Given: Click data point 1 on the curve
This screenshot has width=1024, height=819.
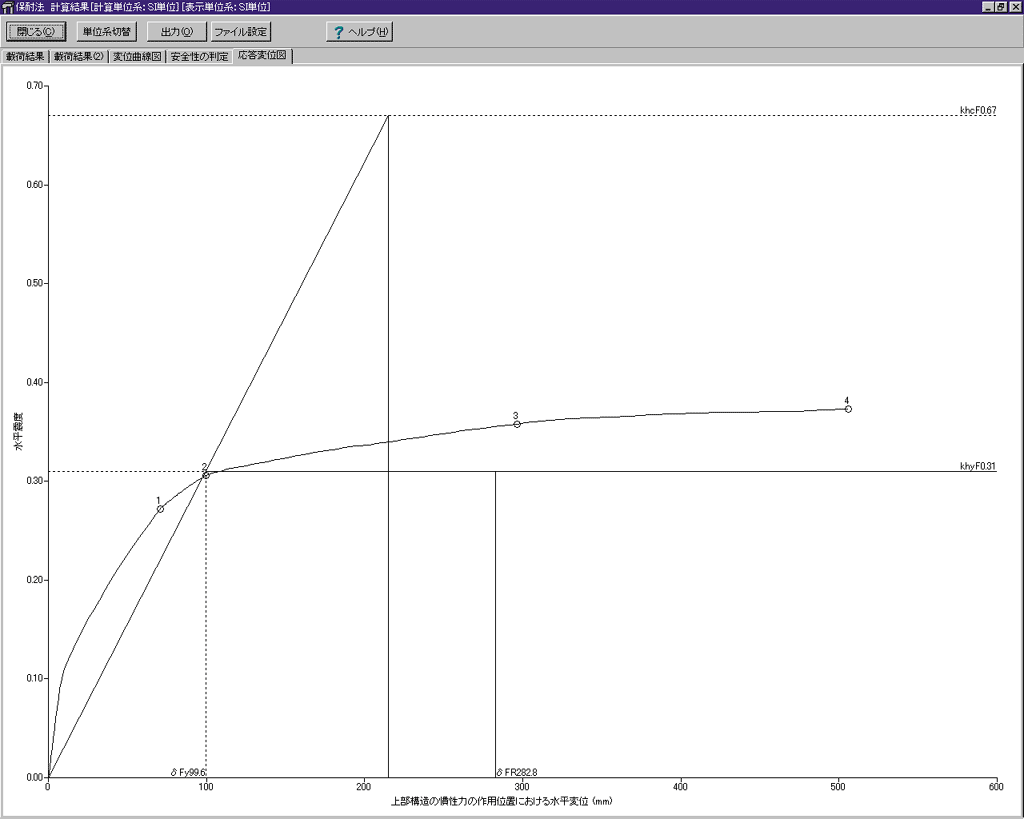Looking at the screenshot, I should [x=160, y=509].
